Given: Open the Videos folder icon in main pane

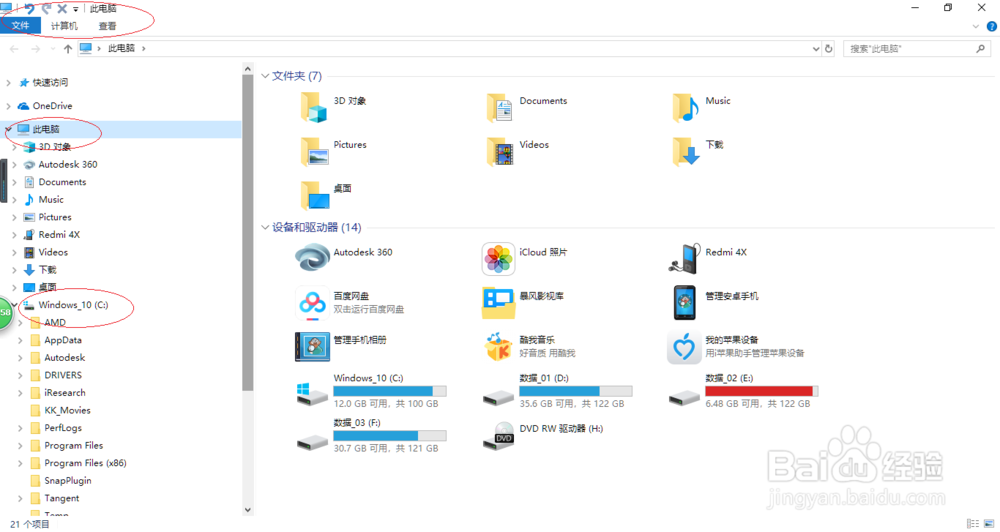Looking at the screenshot, I should [x=499, y=151].
